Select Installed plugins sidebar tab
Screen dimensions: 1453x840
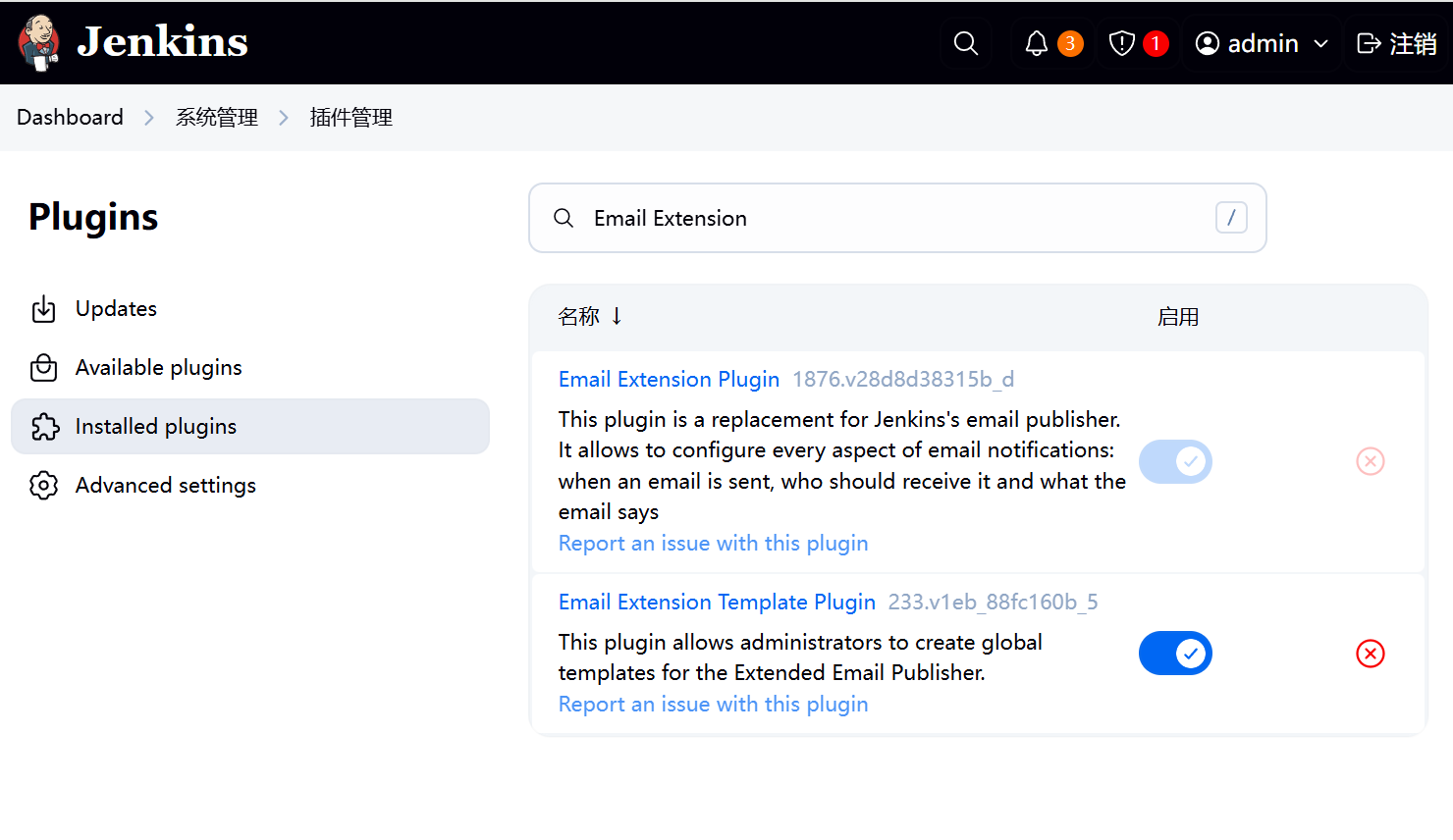click(250, 427)
